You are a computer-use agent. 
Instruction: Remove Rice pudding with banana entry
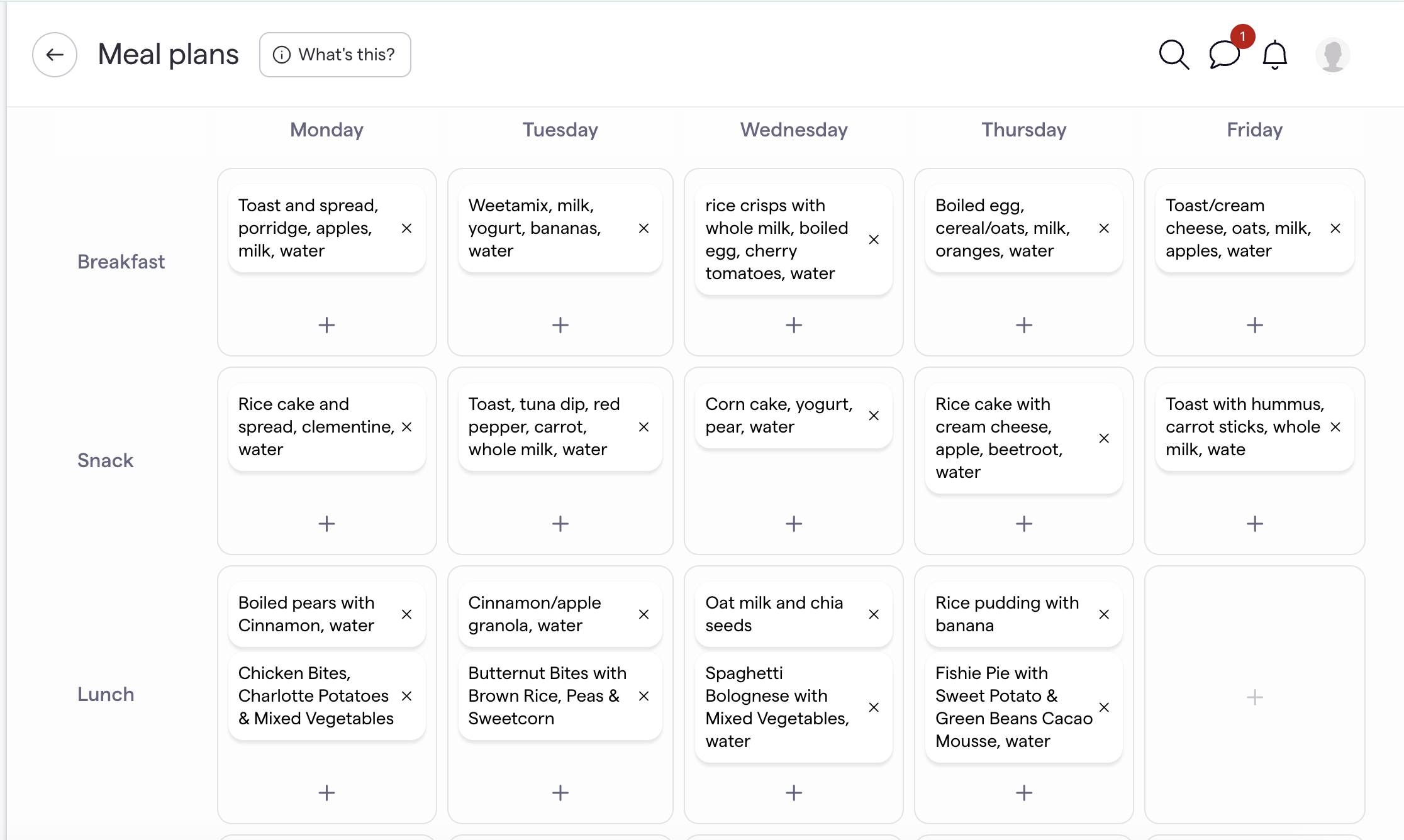[x=1104, y=614]
